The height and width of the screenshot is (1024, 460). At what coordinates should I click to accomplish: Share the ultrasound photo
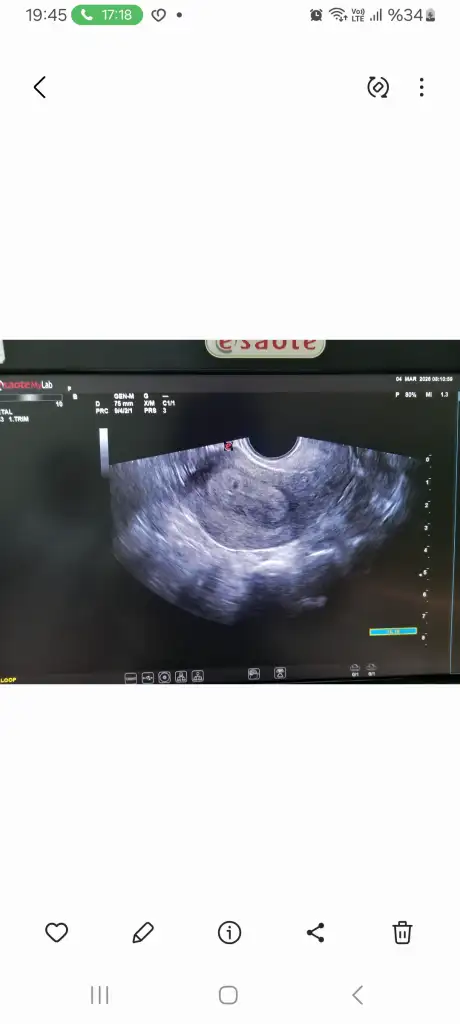[x=316, y=932]
